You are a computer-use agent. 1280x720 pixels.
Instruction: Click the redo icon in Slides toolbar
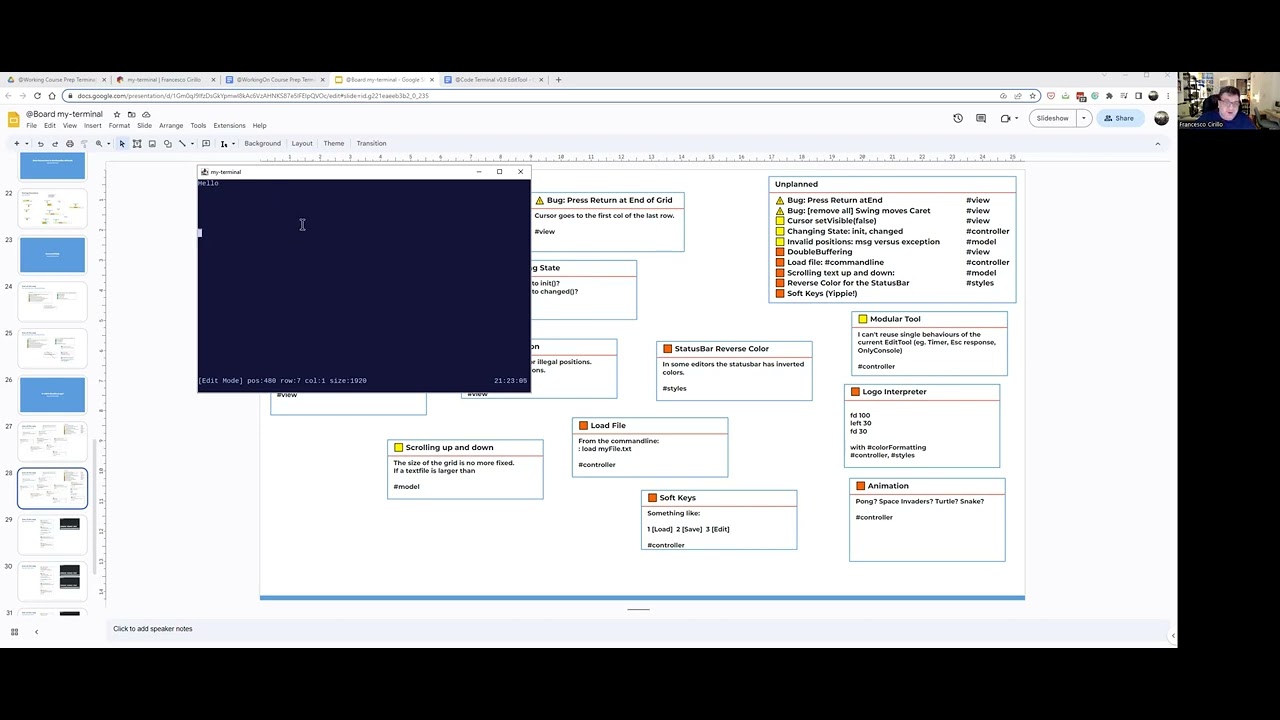click(x=55, y=143)
